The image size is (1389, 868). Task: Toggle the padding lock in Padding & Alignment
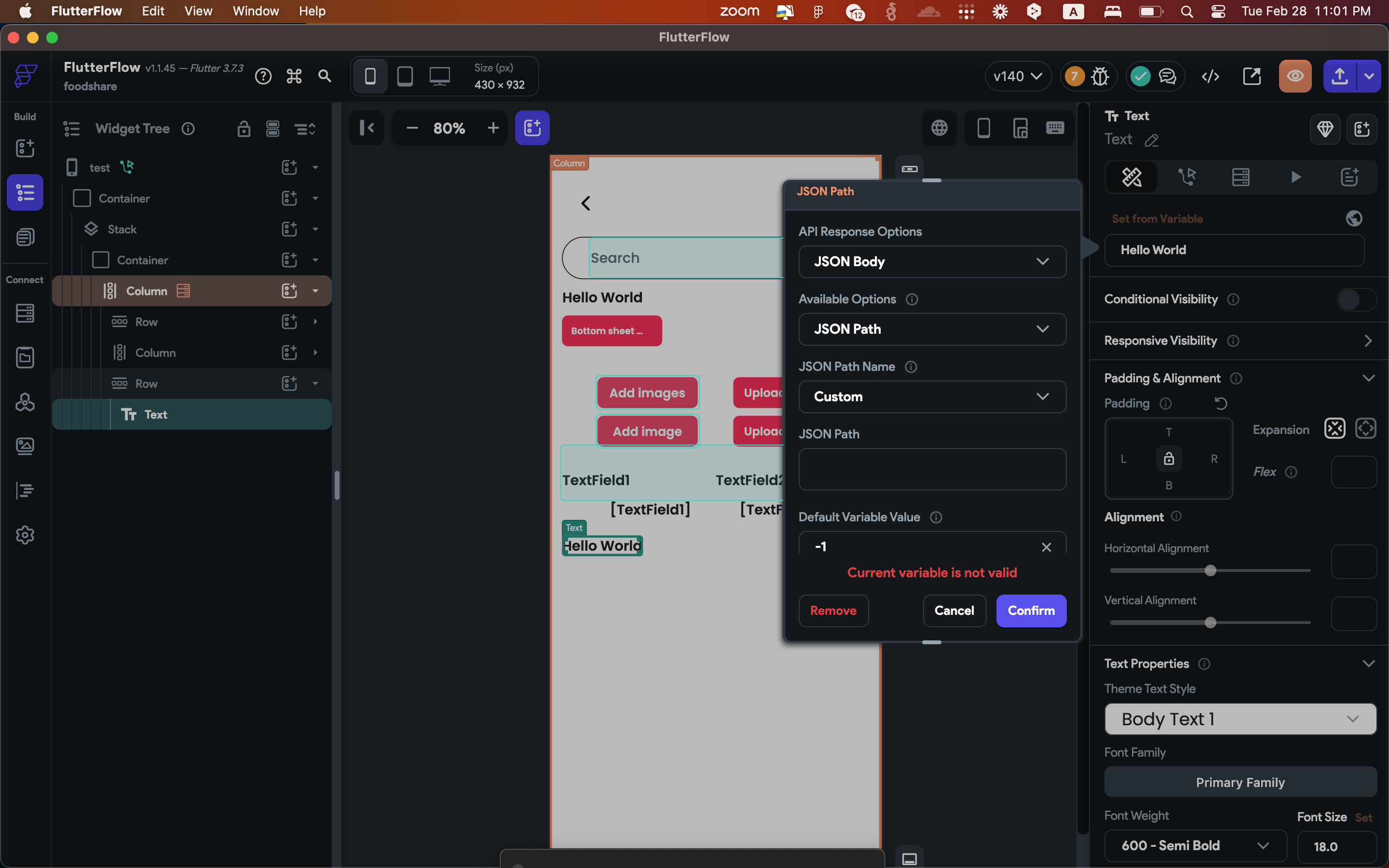(1169, 459)
